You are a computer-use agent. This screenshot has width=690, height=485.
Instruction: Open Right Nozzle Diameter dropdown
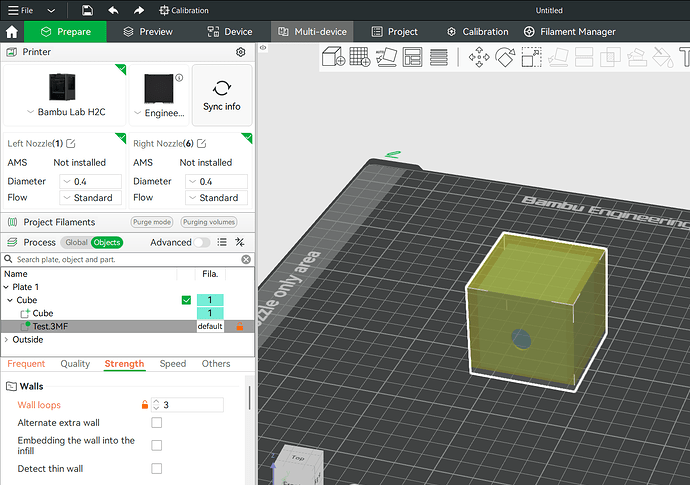point(217,181)
